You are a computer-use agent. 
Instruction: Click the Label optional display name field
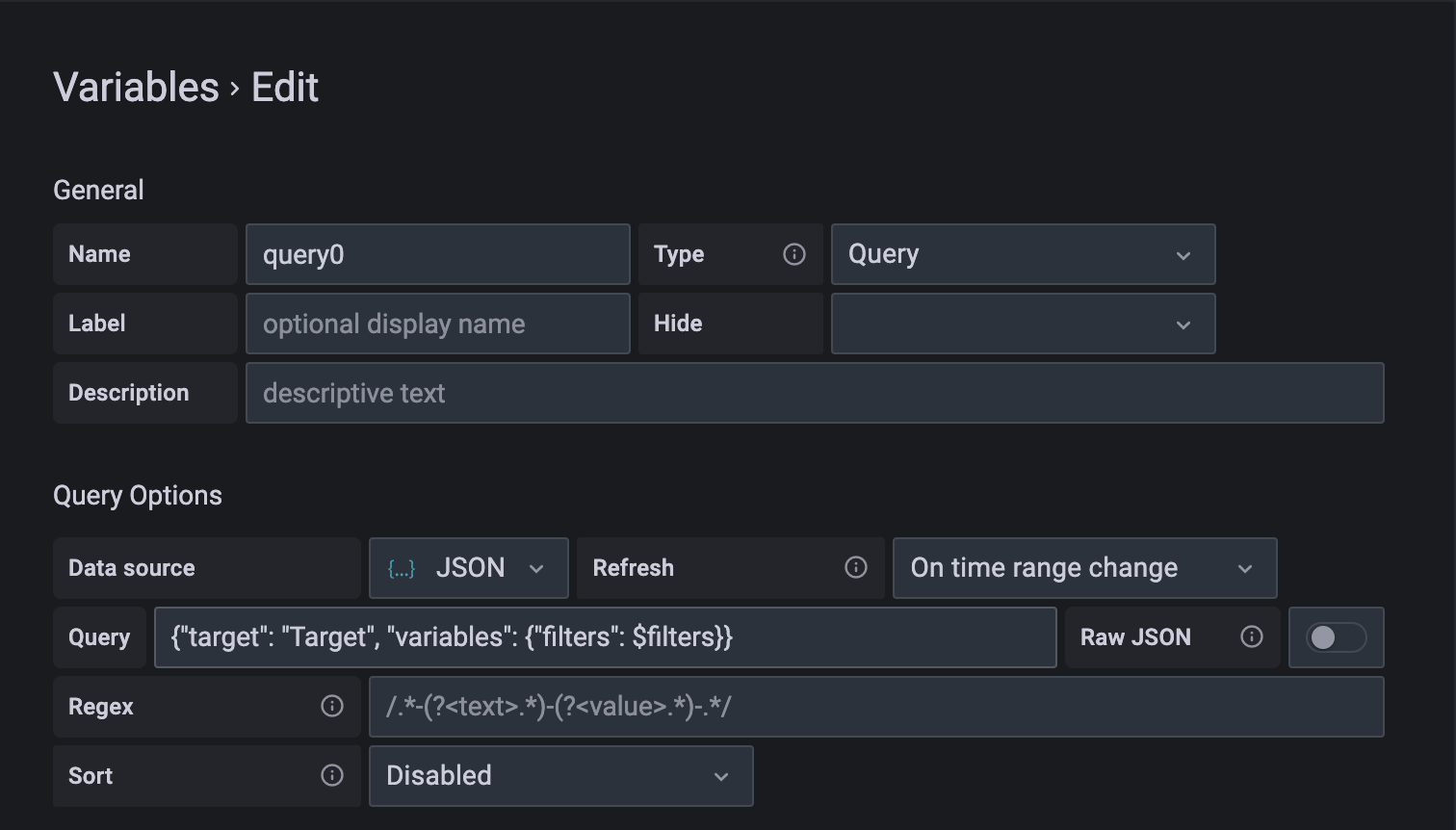tap(438, 324)
